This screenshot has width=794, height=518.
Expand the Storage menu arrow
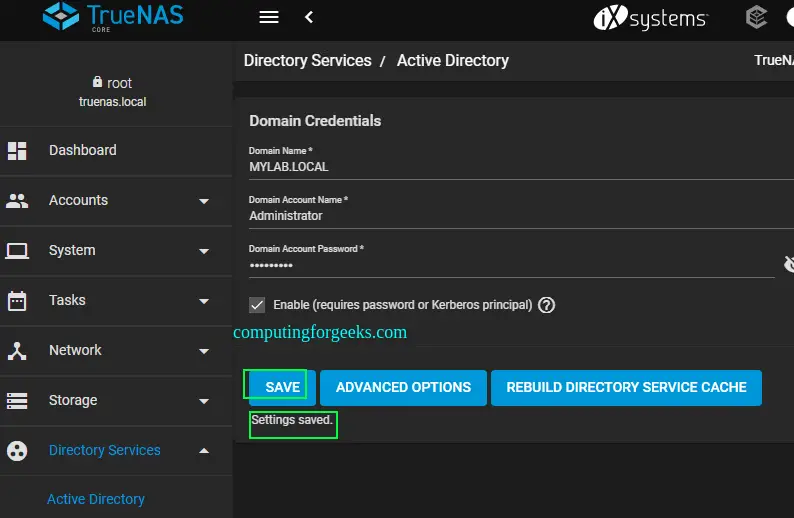pos(204,402)
